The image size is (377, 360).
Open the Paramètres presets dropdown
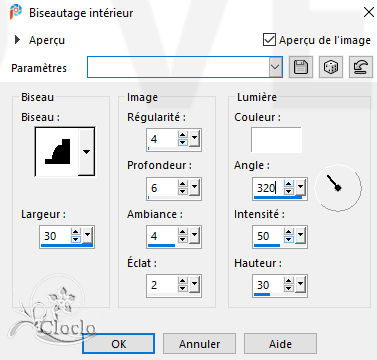tap(275, 67)
